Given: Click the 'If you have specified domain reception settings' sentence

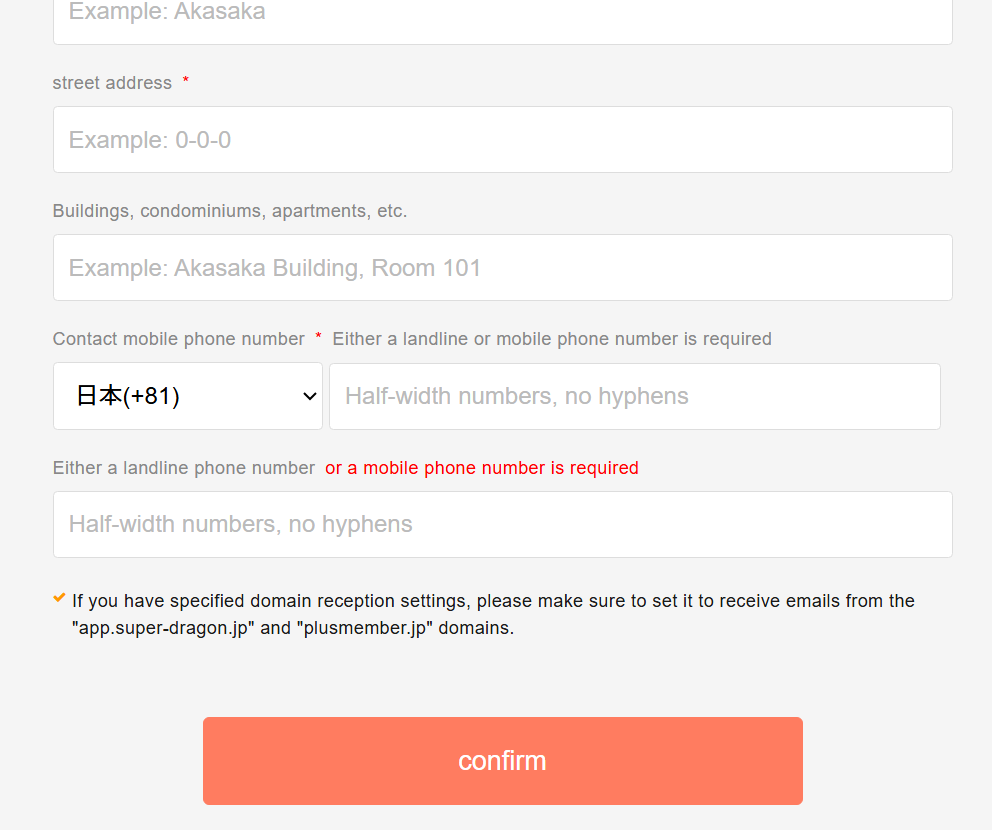Looking at the screenshot, I should tap(493, 601).
